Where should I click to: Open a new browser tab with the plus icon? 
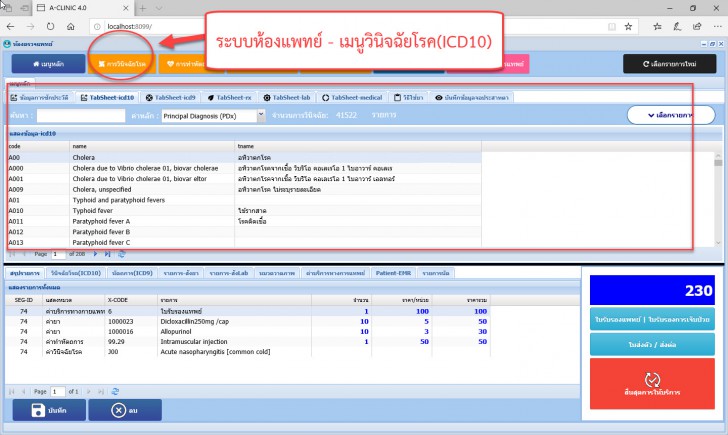point(143,8)
